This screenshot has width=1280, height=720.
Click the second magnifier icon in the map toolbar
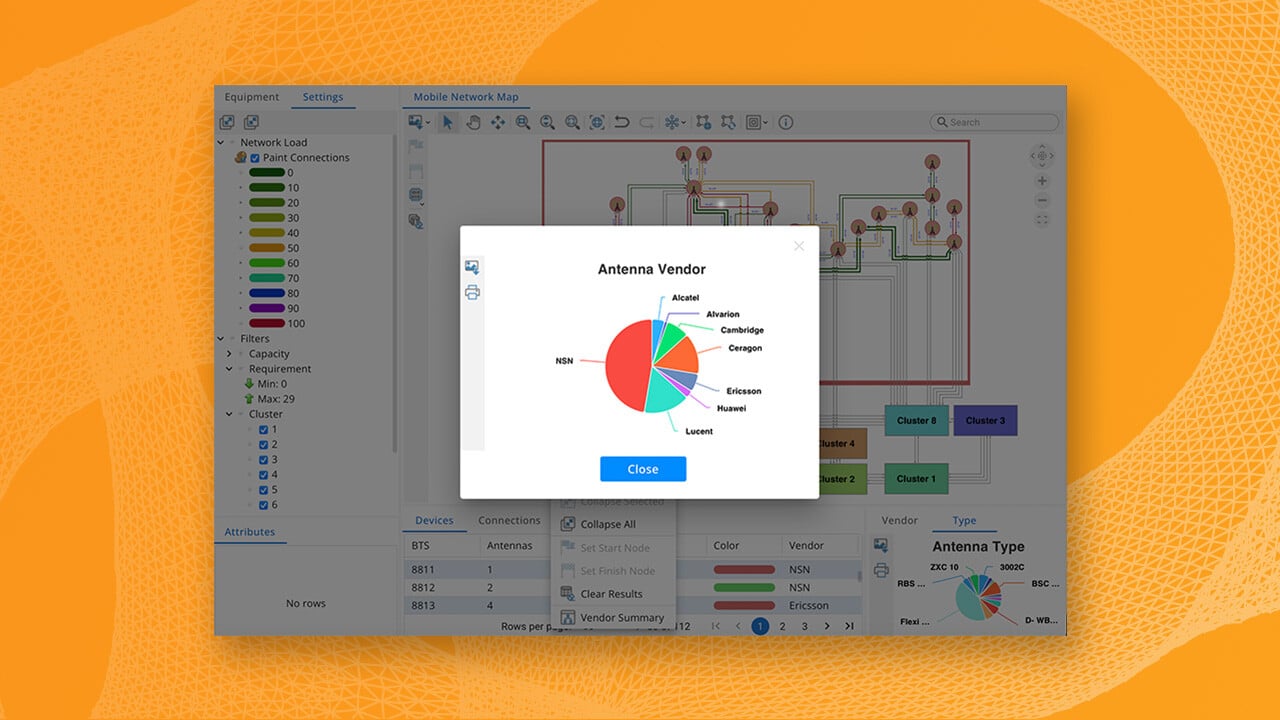[x=547, y=122]
